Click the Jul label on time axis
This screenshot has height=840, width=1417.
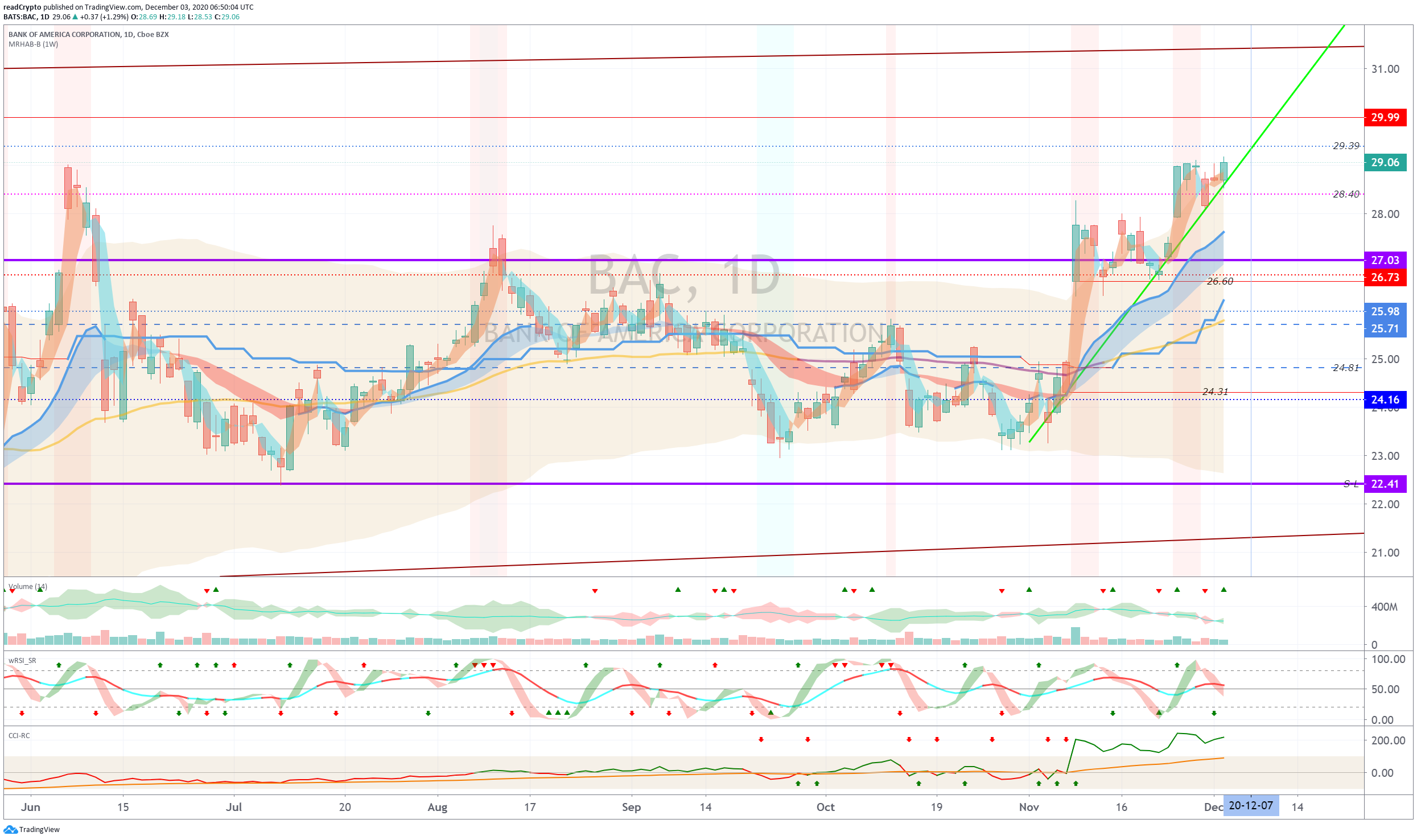[x=234, y=807]
